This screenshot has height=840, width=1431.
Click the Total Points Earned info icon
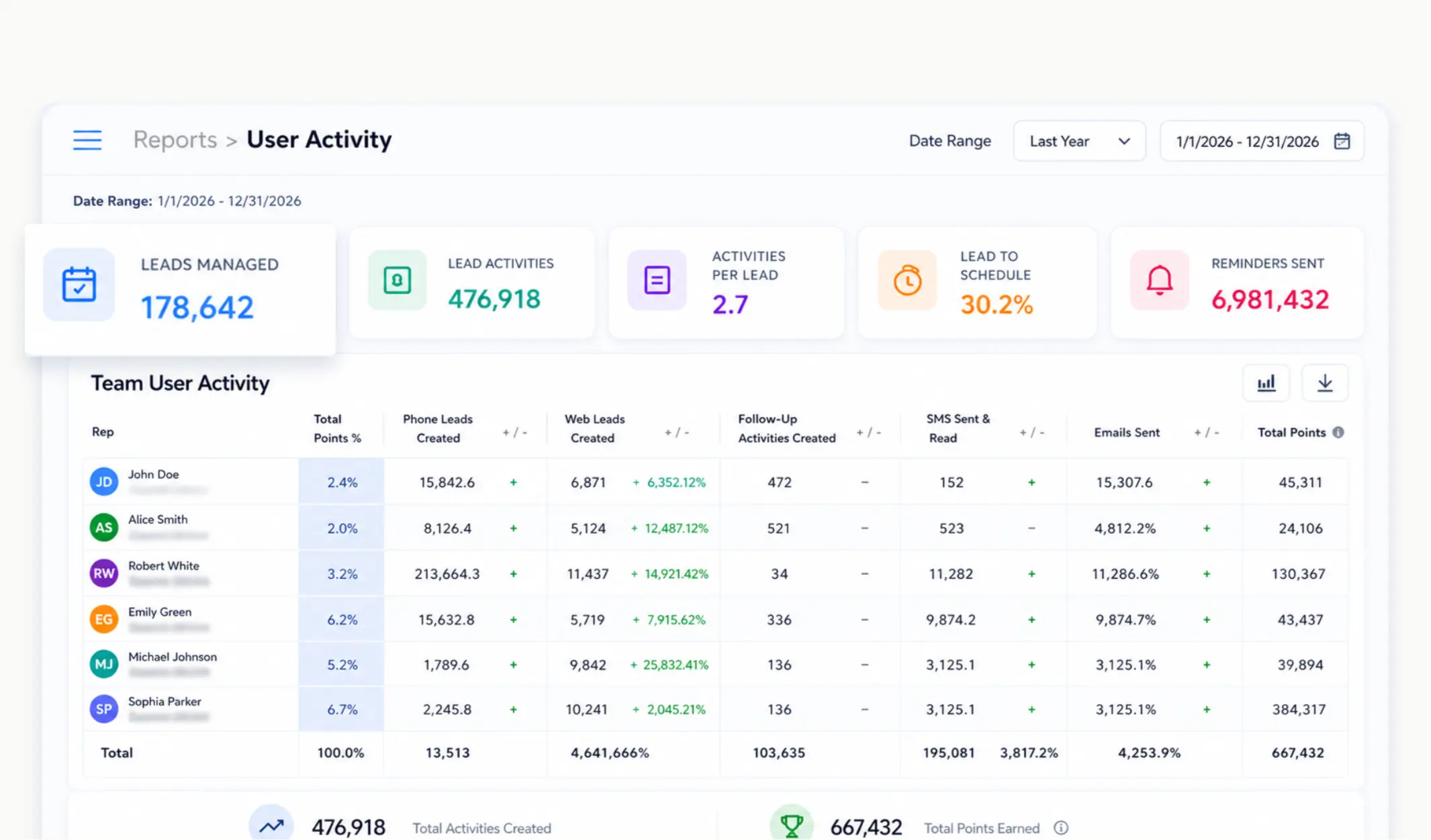[1061, 828]
